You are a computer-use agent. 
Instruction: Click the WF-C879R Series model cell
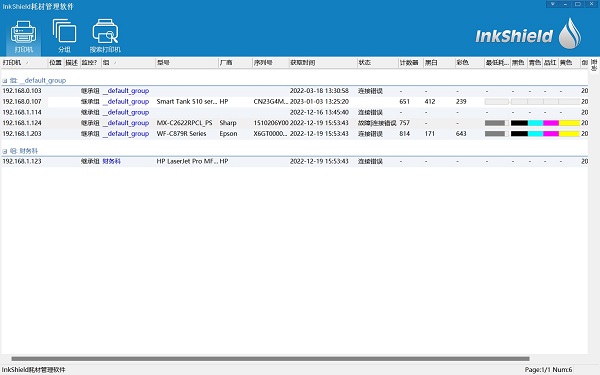coord(181,134)
